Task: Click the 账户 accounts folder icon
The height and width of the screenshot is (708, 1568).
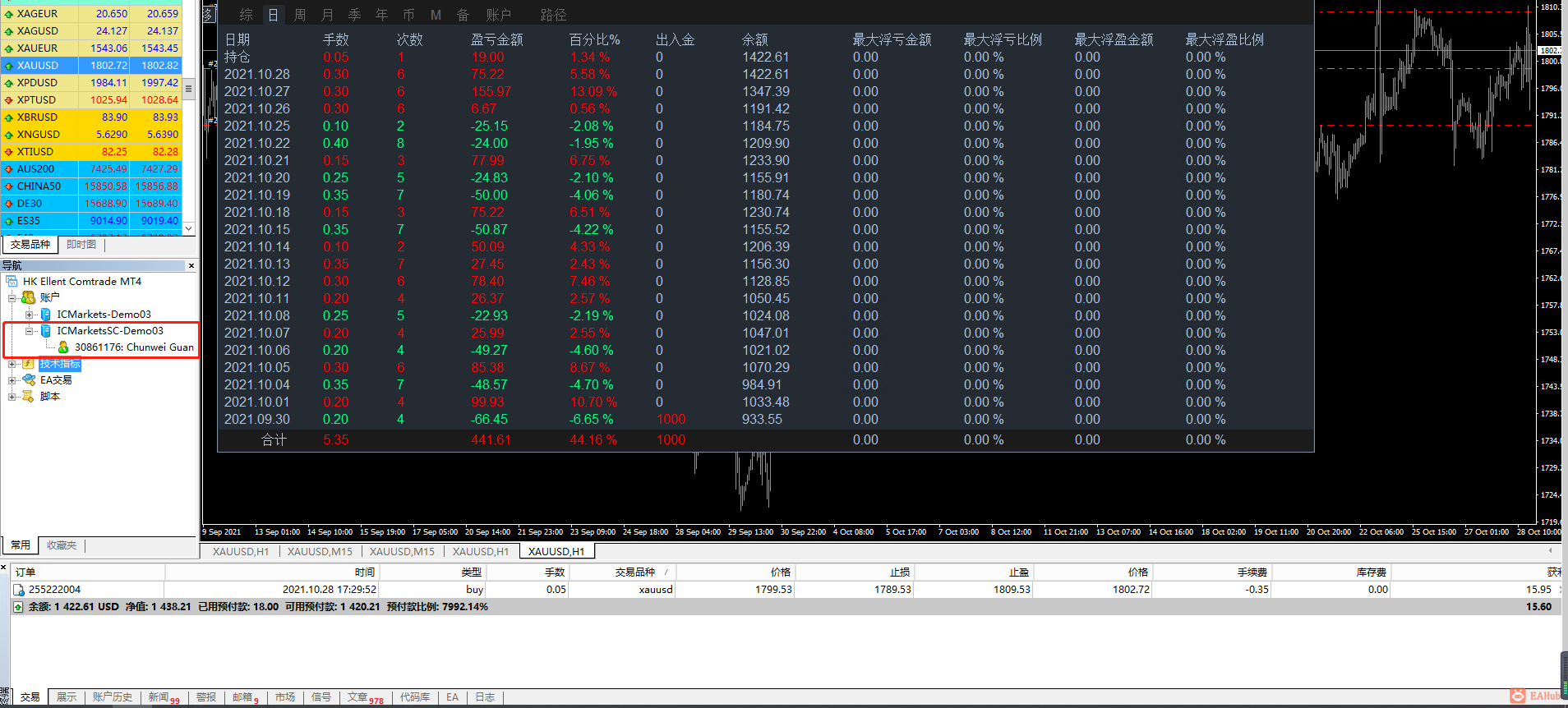Action: (29, 297)
